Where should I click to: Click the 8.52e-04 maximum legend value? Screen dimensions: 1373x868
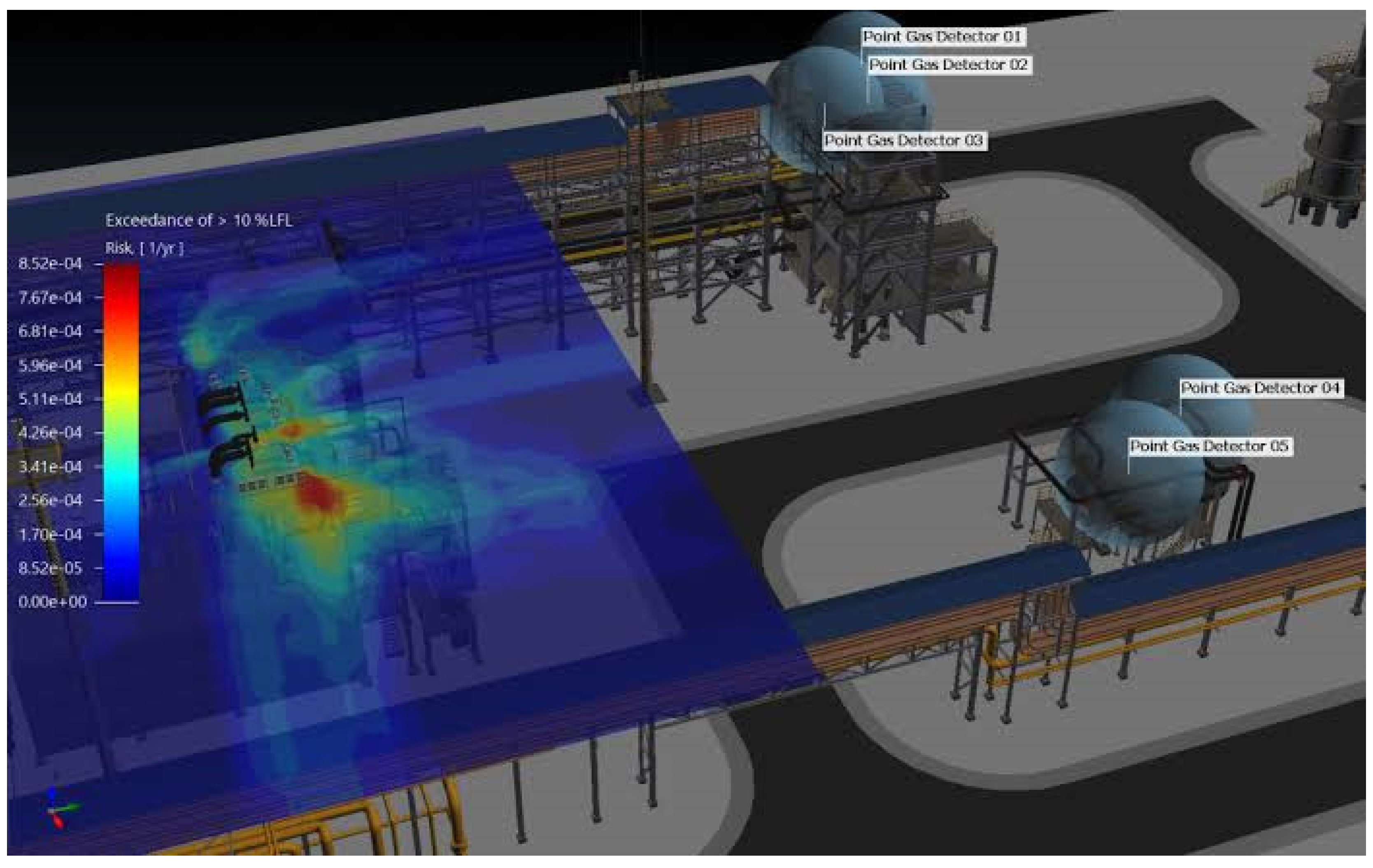tap(50, 264)
